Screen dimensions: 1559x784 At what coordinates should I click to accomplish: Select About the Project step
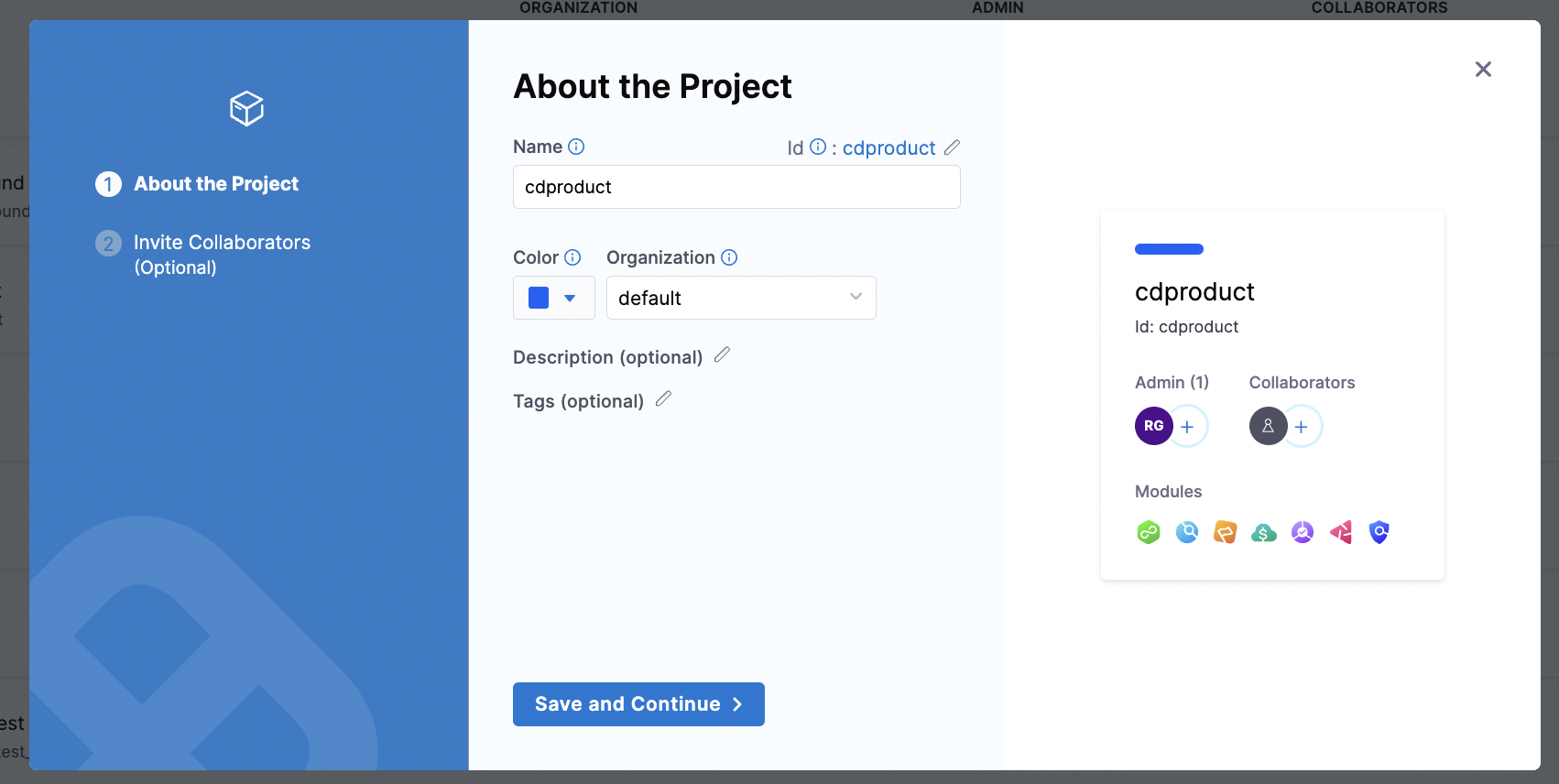point(216,184)
